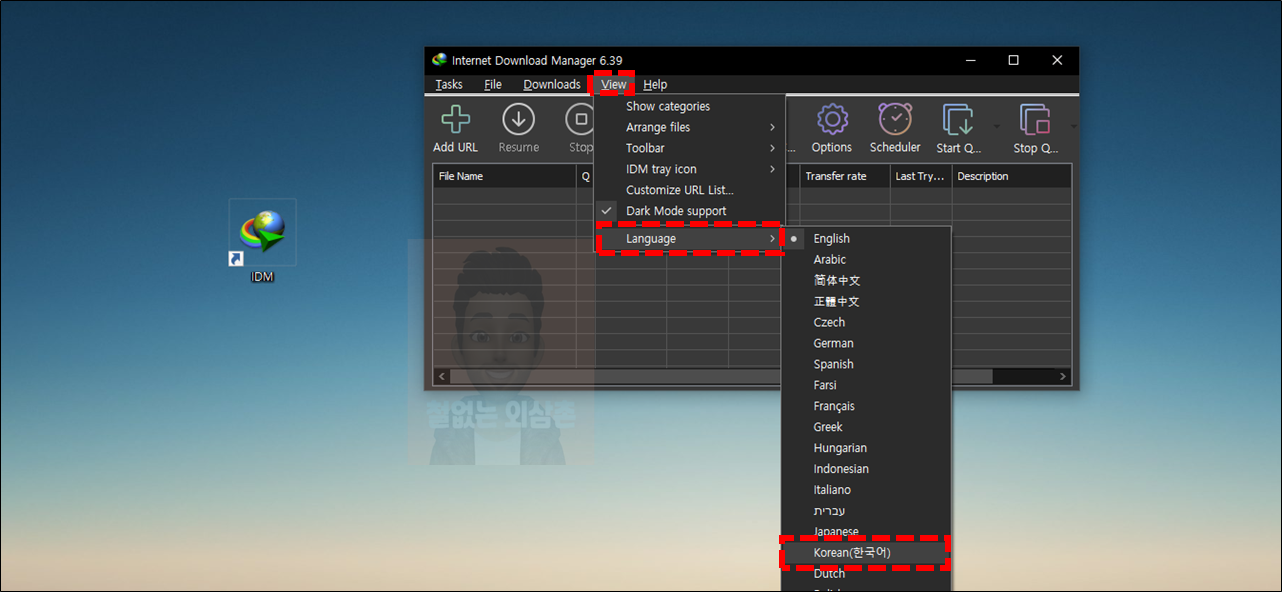Open the Tasks menu

coord(449,85)
